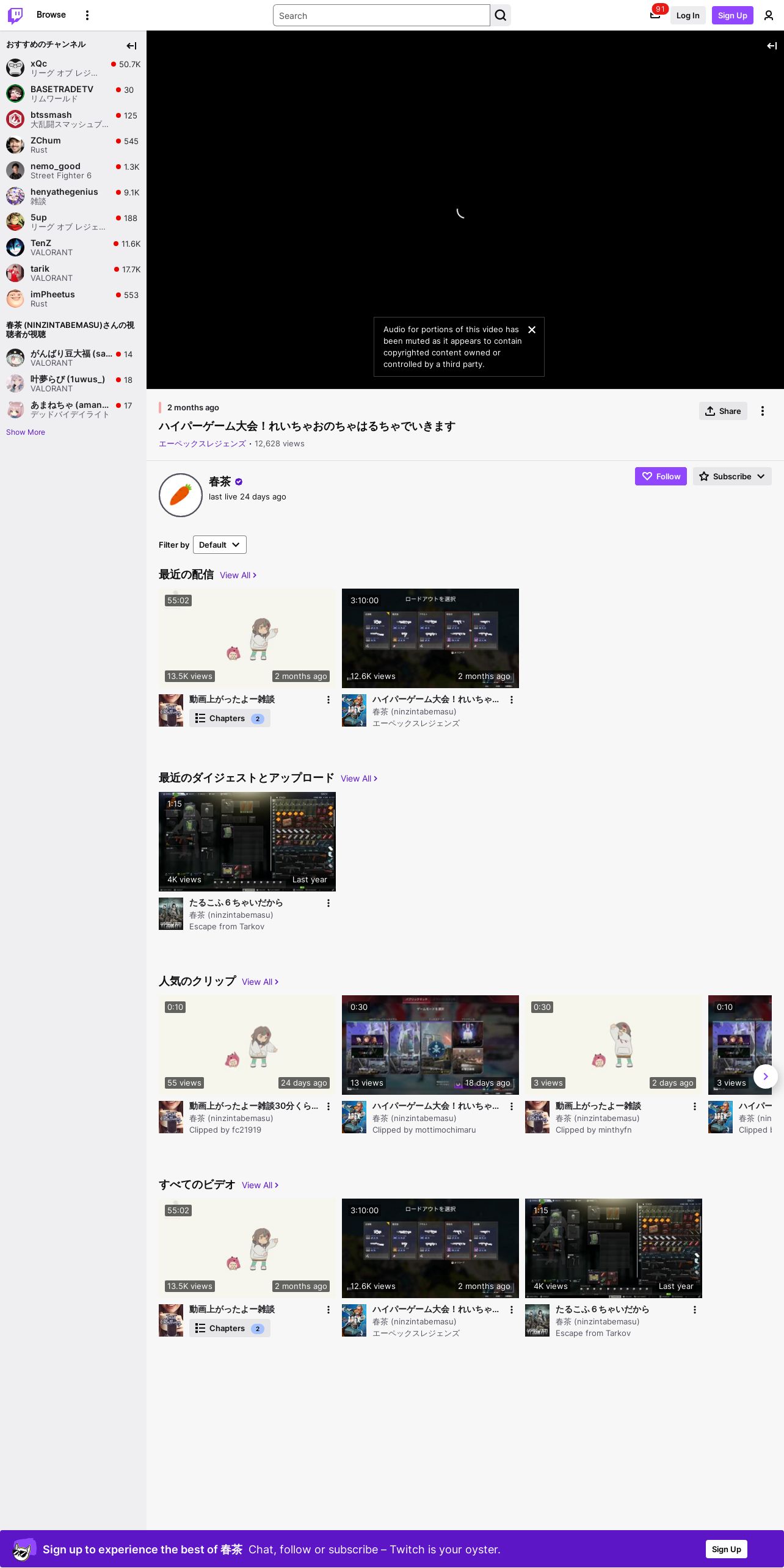Open options for the clip by mottimochimaru
This screenshot has height=1568, width=784.
click(x=512, y=1106)
